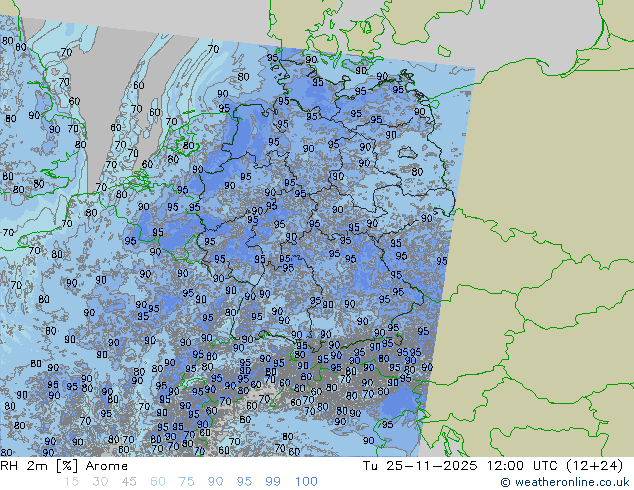Viewport: 634px width, 490px height.
Task: Select legend scale value 75
Action: 187,482
